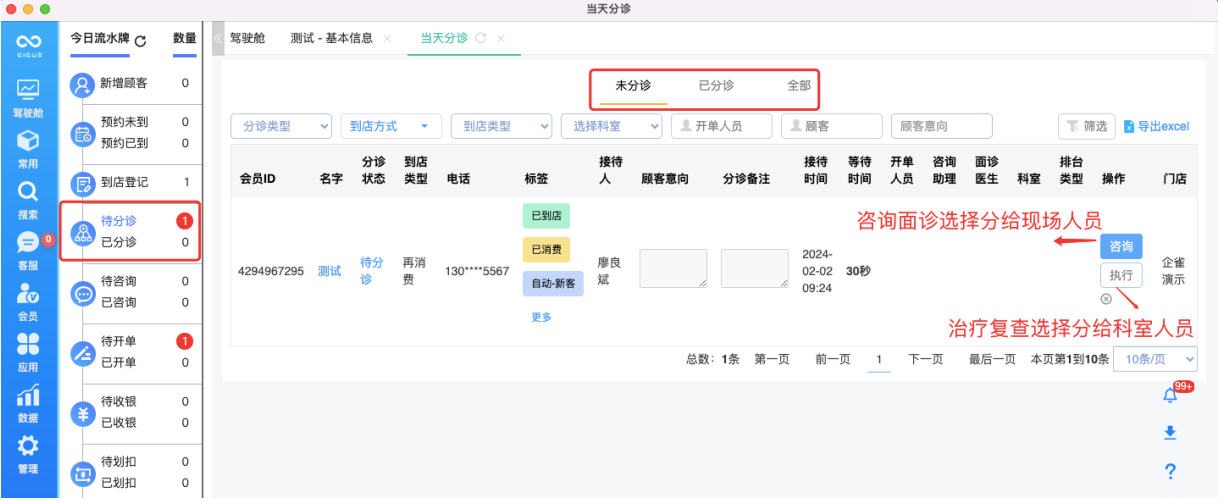Click the blue 咨询 button
The image size is (1219, 501).
point(1121,246)
